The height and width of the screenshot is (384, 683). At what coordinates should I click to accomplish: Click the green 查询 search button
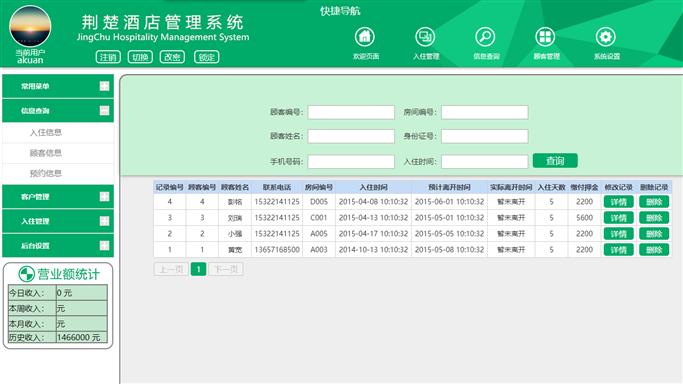[555, 161]
